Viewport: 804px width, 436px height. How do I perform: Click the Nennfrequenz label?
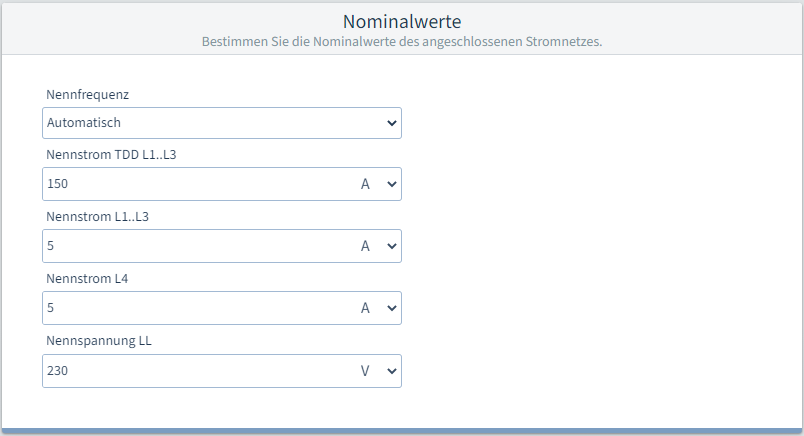(x=88, y=95)
